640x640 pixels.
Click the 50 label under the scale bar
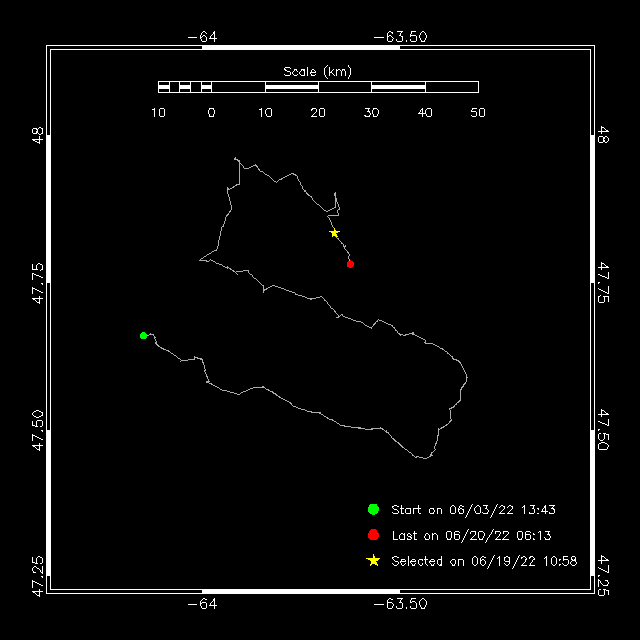coord(478,113)
